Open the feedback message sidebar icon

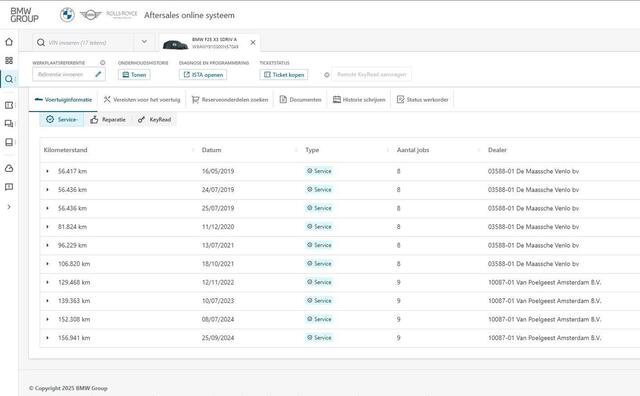(x=9, y=187)
